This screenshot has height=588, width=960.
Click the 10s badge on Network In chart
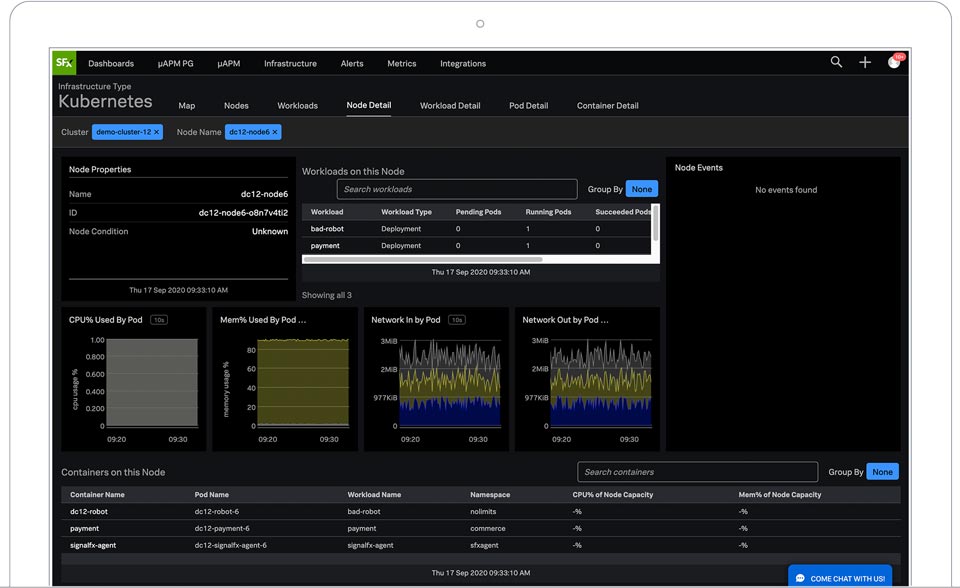pyautogui.click(x=457, y=320)
